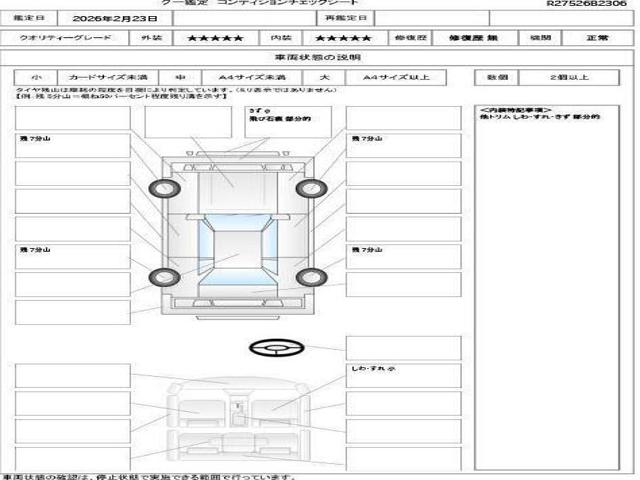Screen dimensions: 640x480
Task: Select the rear left tire on car diagram
Action: (x=164, y=277)
